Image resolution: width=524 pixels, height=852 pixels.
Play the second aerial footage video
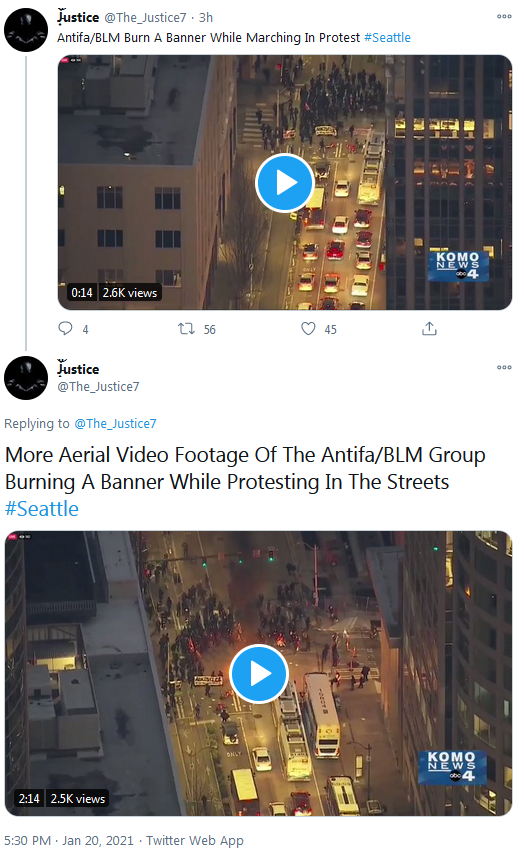(259, 674)
